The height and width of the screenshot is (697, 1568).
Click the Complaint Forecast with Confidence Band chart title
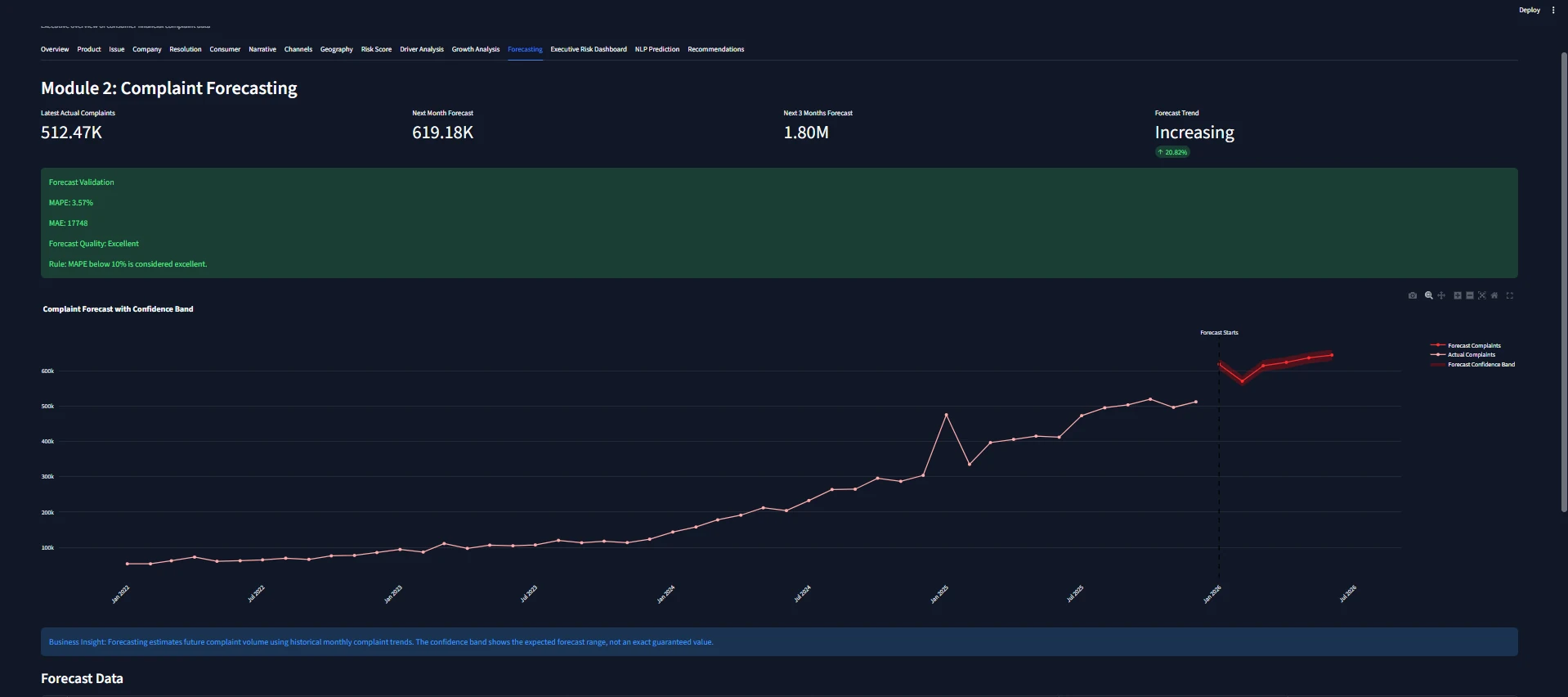click(x=119, y=309)
